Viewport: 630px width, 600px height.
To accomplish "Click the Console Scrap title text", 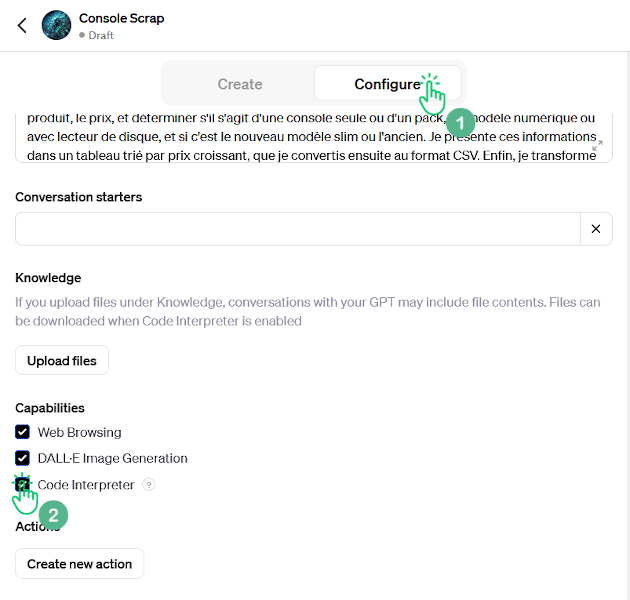I will (x=121, y=18).
